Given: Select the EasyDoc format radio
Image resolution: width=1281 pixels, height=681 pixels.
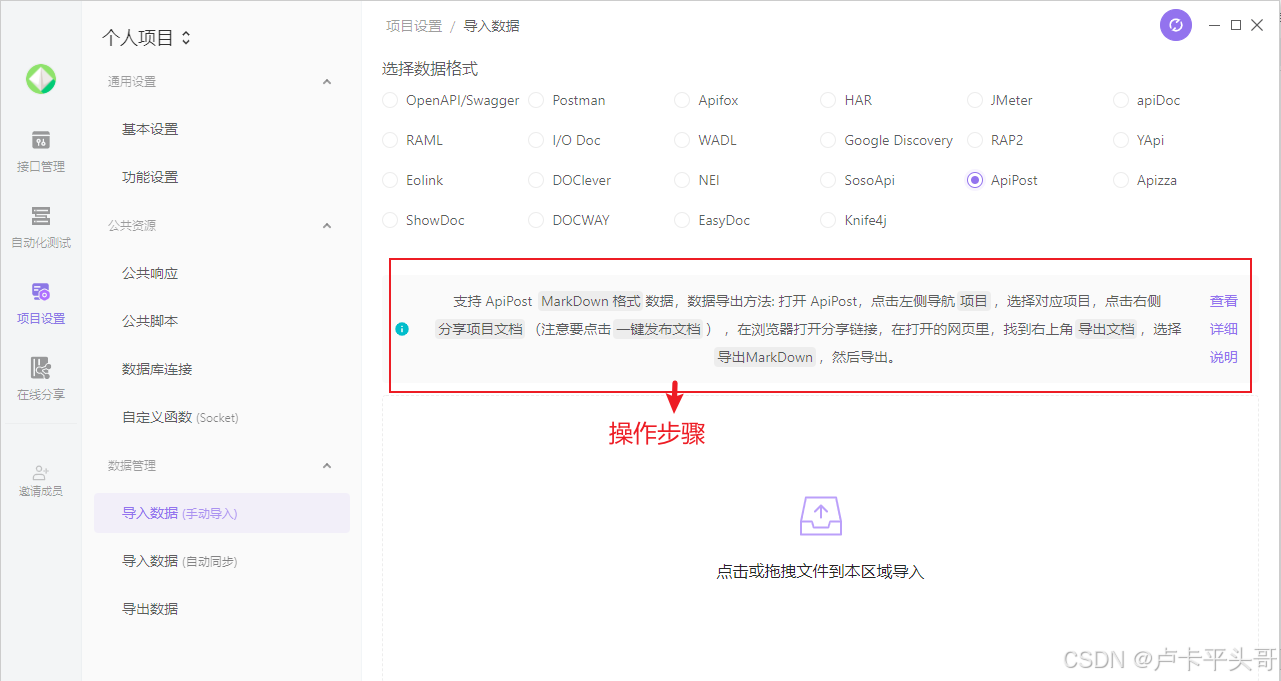Looking at the screenshot, I should [682, 220].
